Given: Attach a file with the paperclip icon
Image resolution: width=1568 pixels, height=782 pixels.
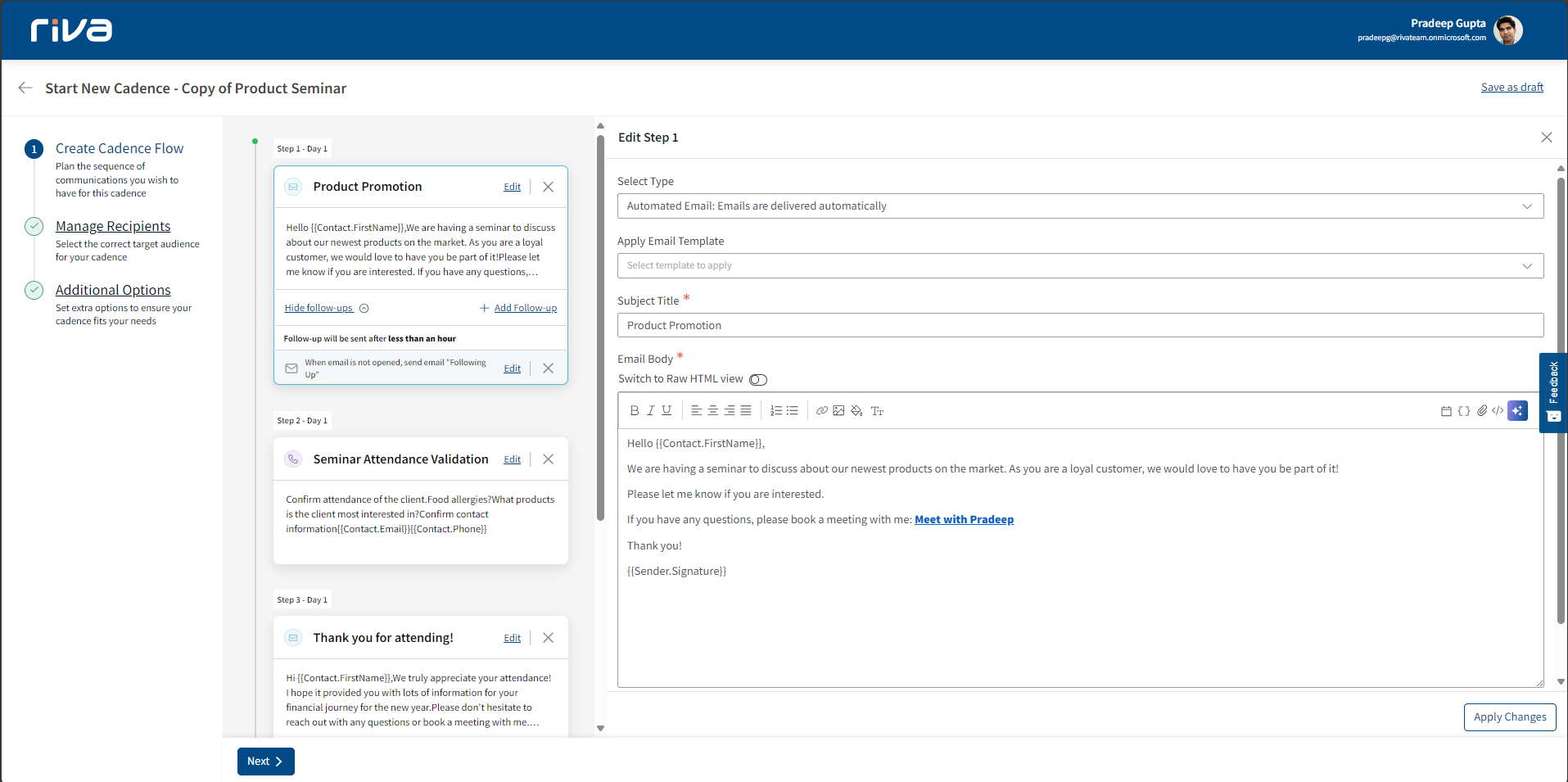Looking at the screenshot, I should pyautogui.click(x=1481, y=411).
